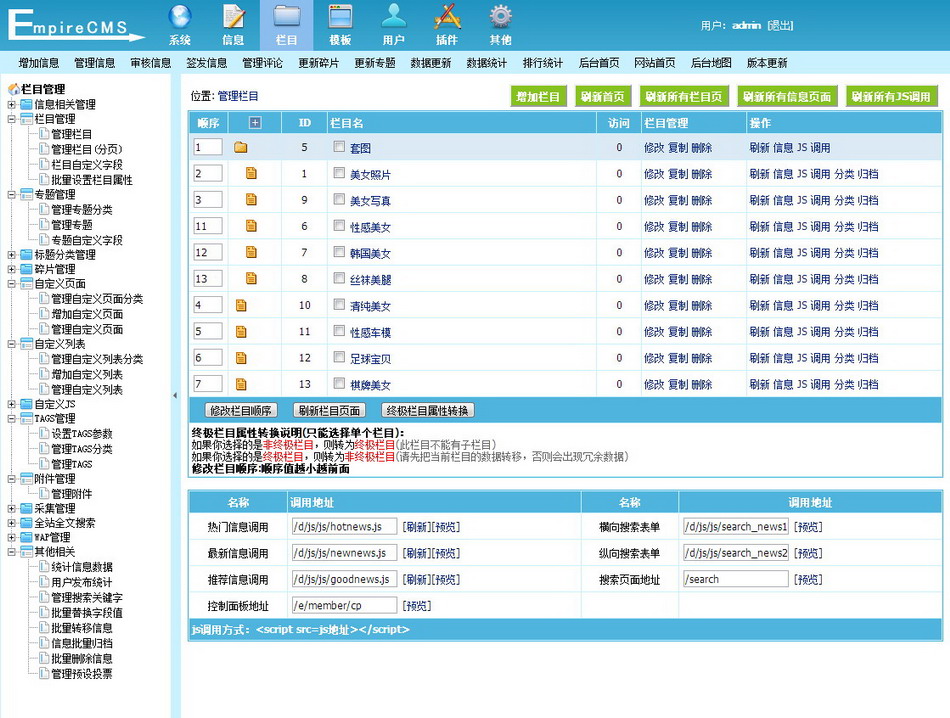Click the page icon beside 管理栏目 in sidebar
Screen dimensions: 950x718
pyautogui.click(x=44, y=134)
